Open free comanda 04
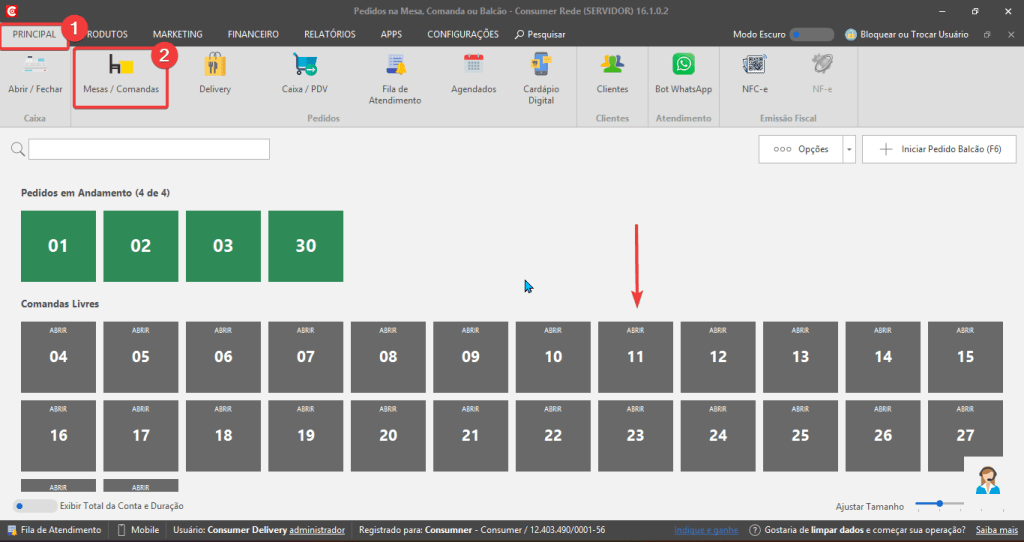Viewport: 1024px width, 542px height. (58, 357)
